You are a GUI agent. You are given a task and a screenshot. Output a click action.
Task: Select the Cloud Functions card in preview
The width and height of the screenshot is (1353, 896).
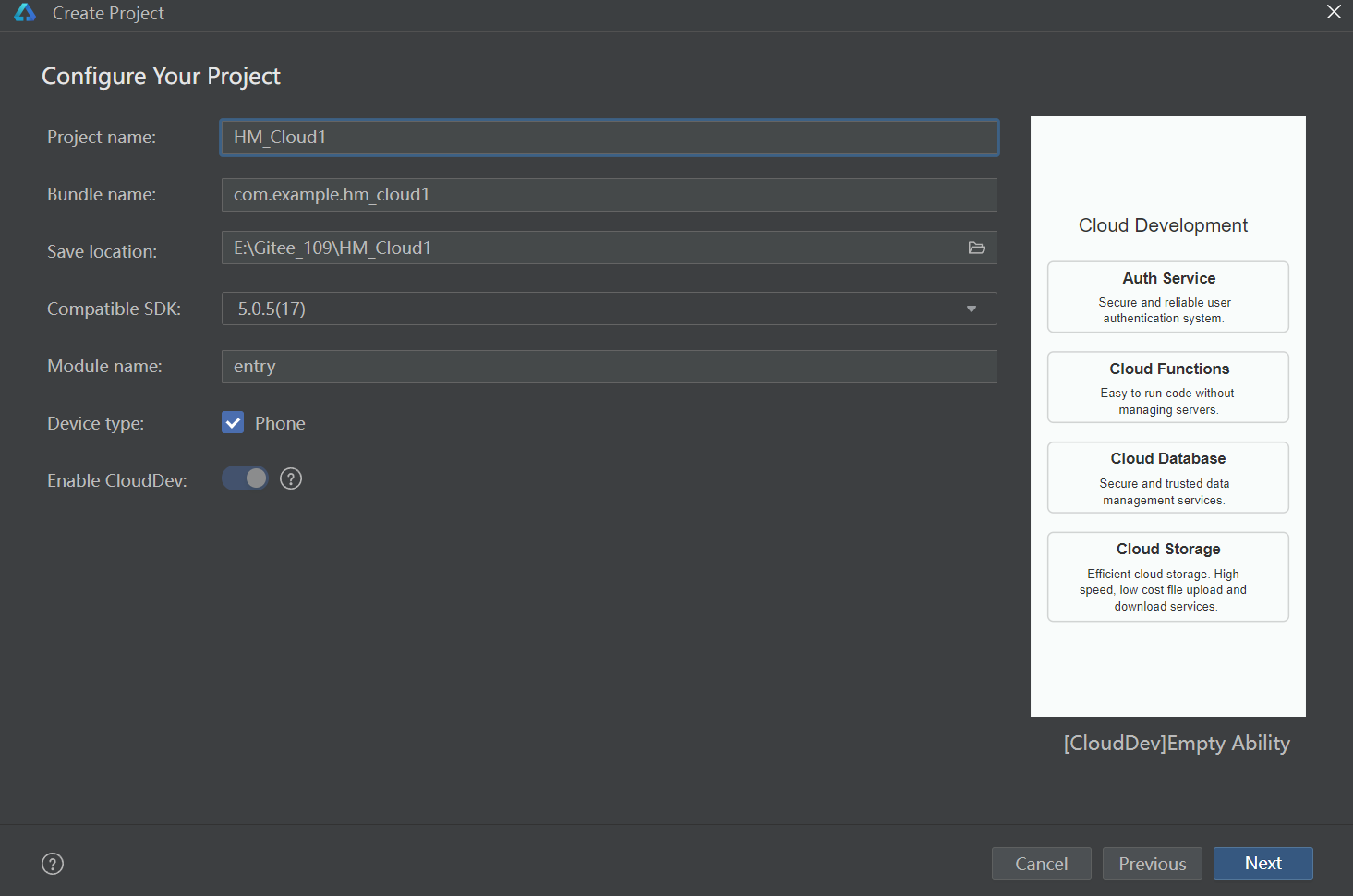tap(1168, 387)
